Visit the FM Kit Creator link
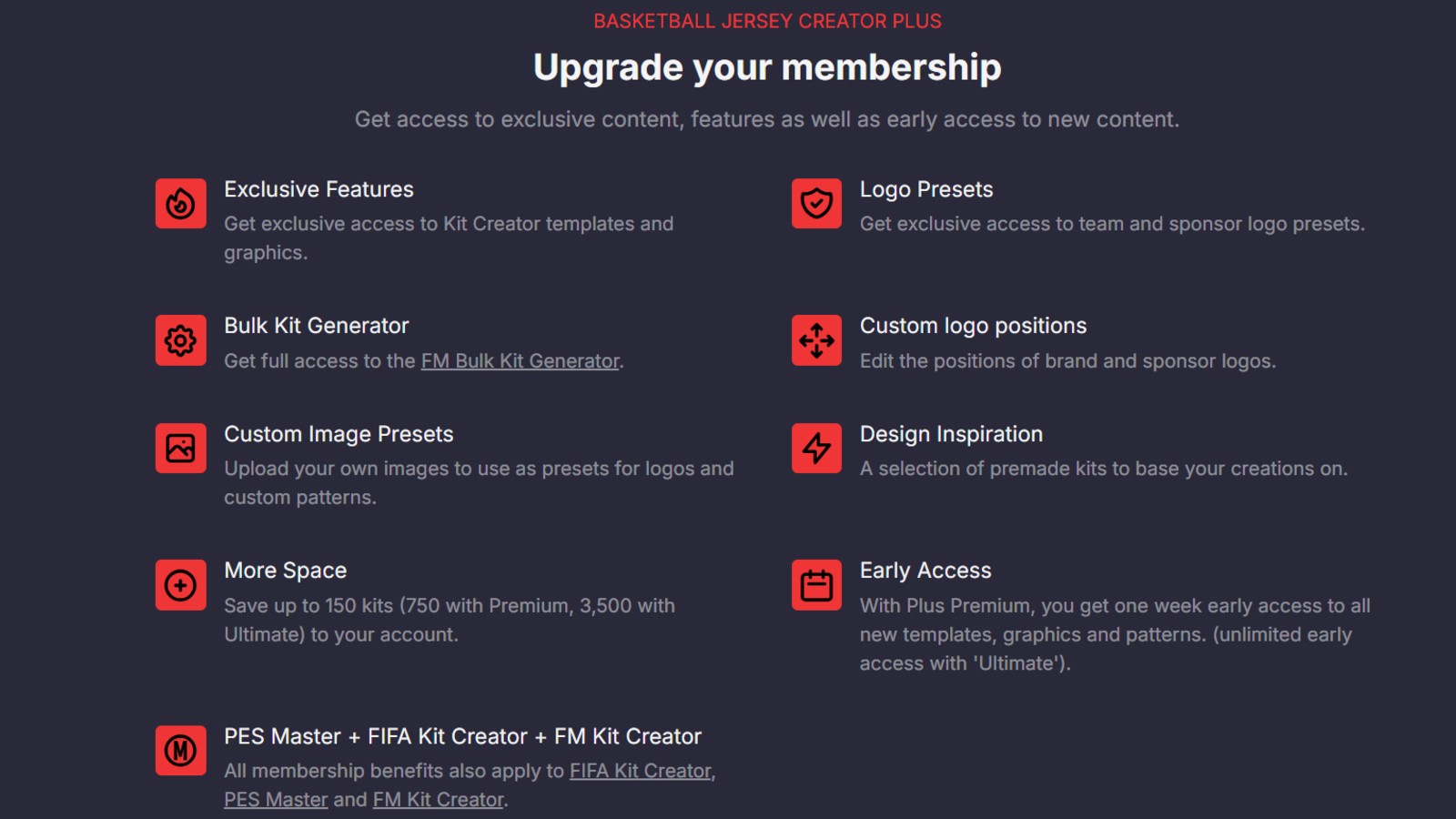Viewport: 1456px width, 819px height. click(x=438, y=800)
